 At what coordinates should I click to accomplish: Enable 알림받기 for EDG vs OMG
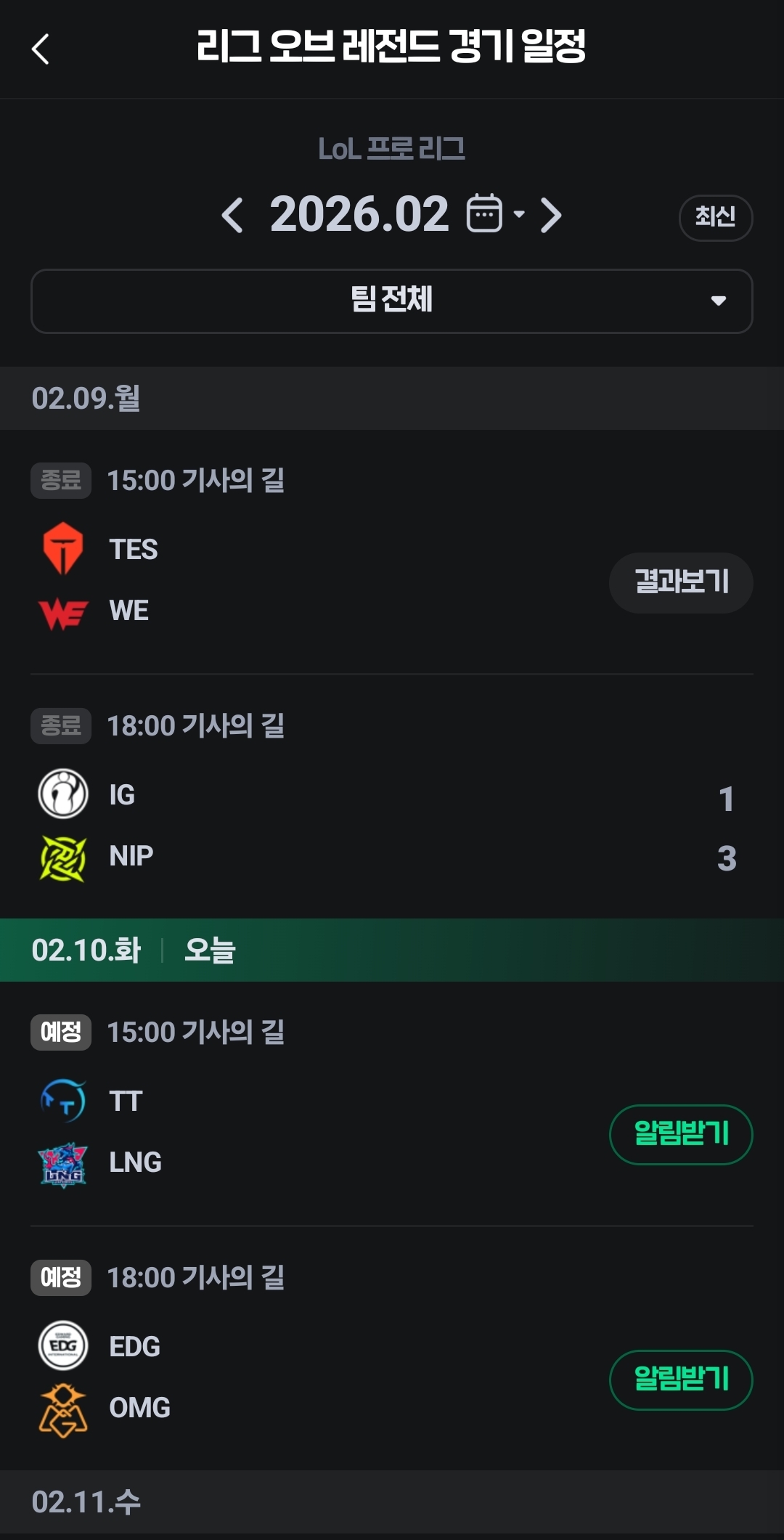tap(681, 1380)
